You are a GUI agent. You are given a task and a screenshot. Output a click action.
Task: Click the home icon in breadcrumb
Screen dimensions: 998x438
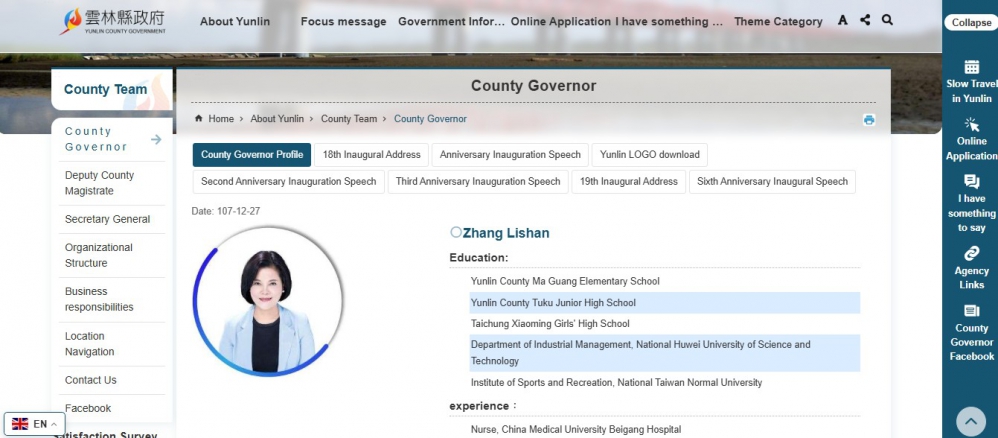coord(199,118)
